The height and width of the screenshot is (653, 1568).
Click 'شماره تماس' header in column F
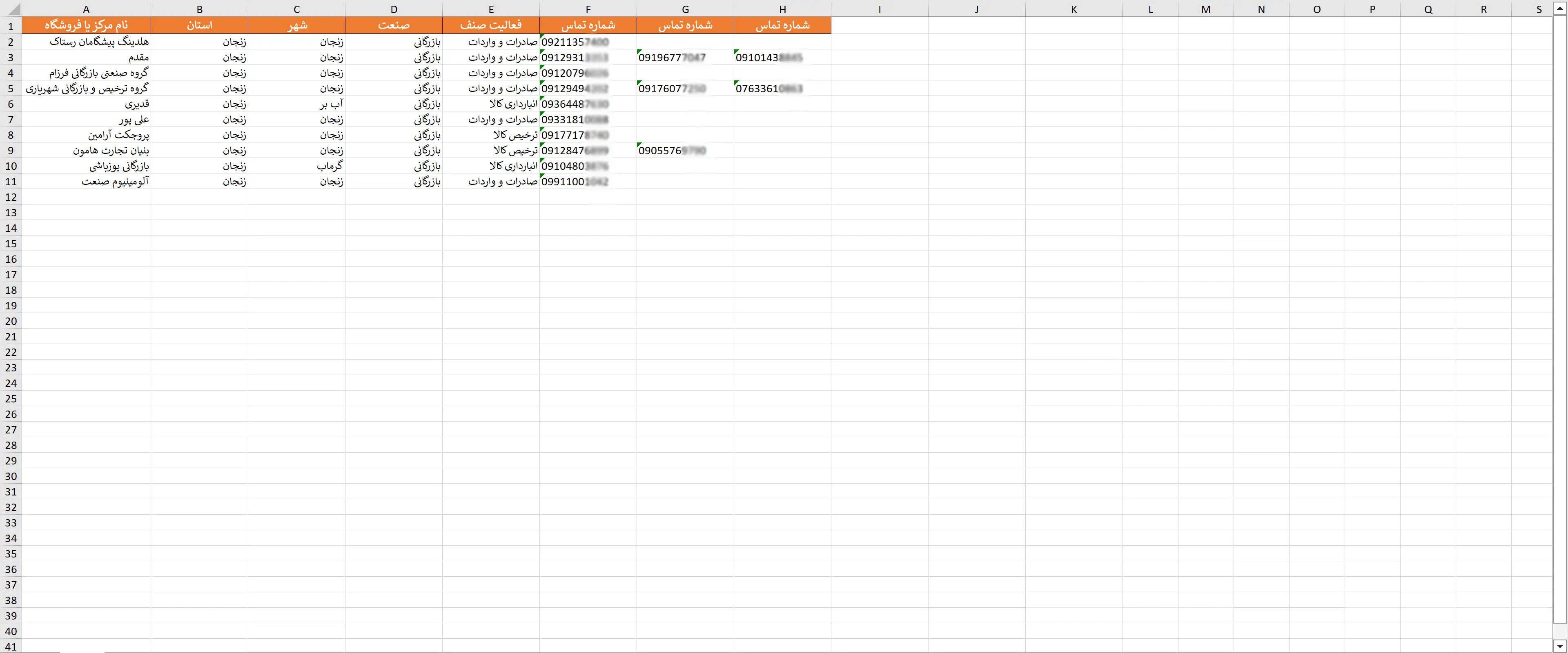pos(588,25)
